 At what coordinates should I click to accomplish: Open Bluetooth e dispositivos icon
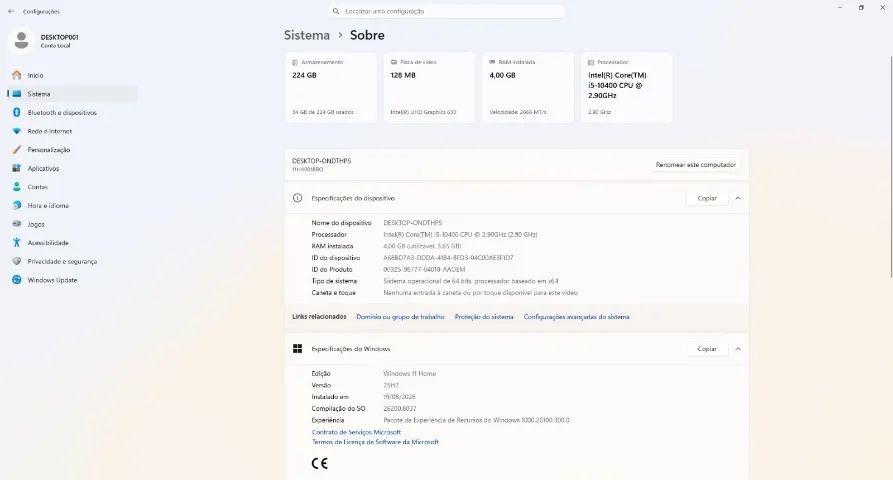[17, 113]
